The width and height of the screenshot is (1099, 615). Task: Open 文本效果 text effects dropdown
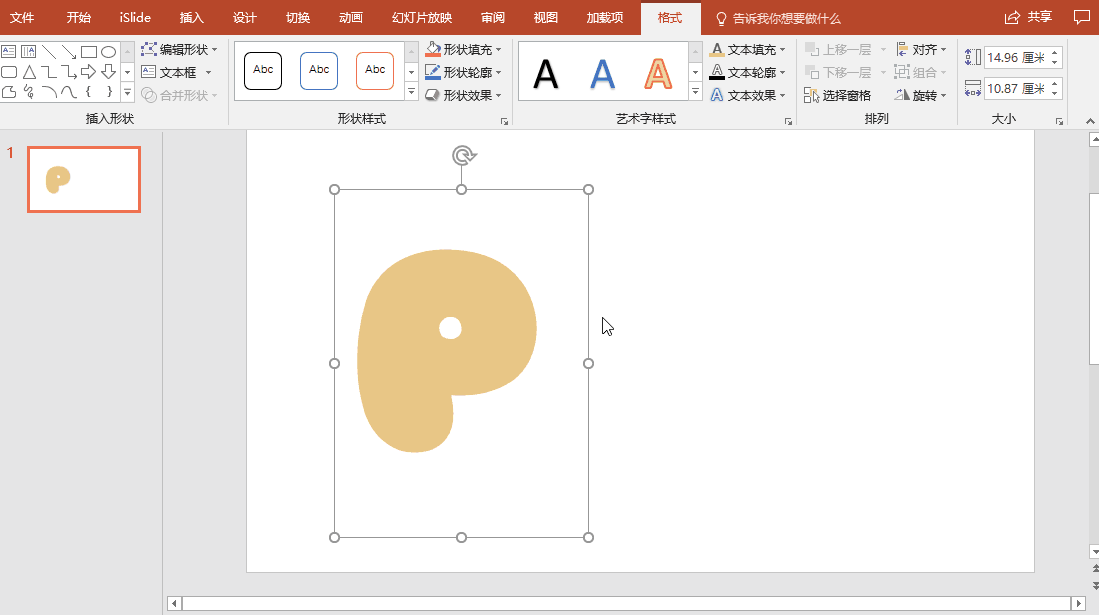747,95
